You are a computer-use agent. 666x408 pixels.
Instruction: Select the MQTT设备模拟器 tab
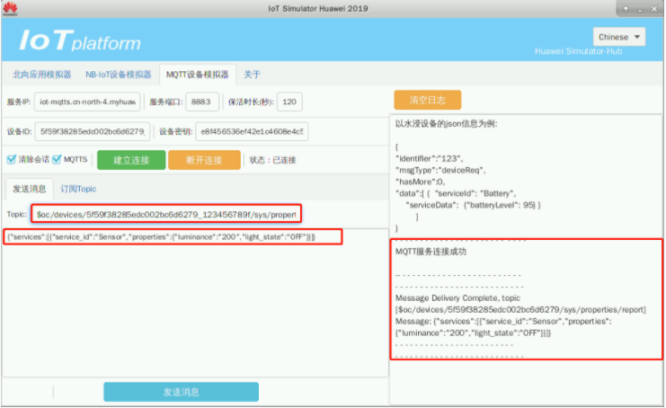point(197,75)
